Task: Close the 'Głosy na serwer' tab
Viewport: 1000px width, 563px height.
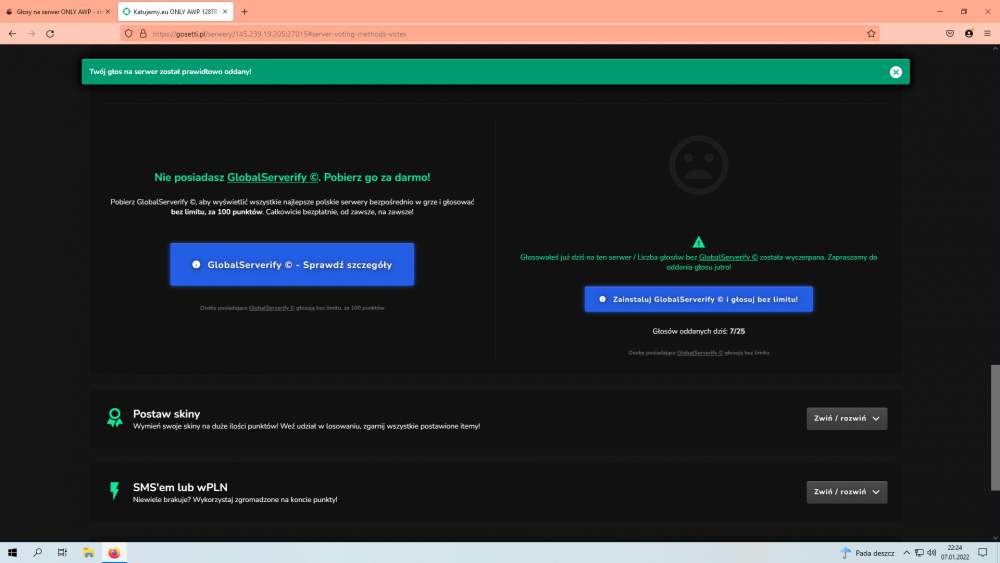Action: [107, 11]
